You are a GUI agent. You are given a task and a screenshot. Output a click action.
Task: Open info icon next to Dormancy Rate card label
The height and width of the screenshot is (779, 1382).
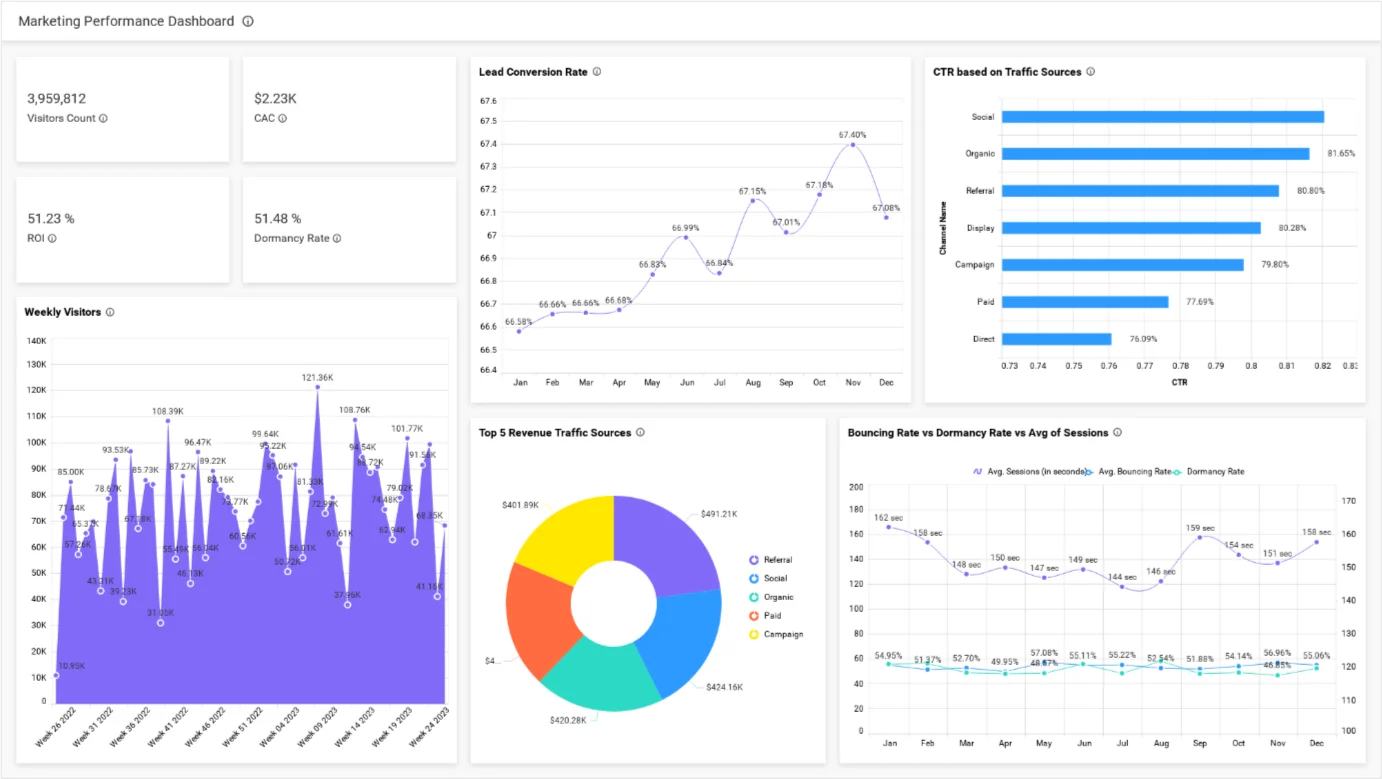click(337, 238)
